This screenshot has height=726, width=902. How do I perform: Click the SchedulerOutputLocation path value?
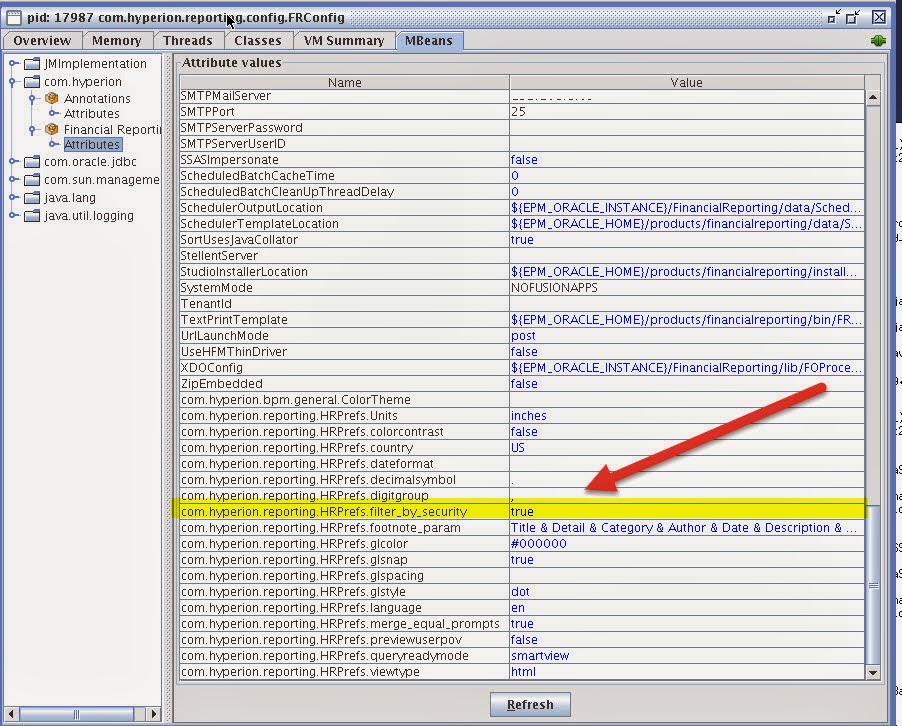pos(686,208)
